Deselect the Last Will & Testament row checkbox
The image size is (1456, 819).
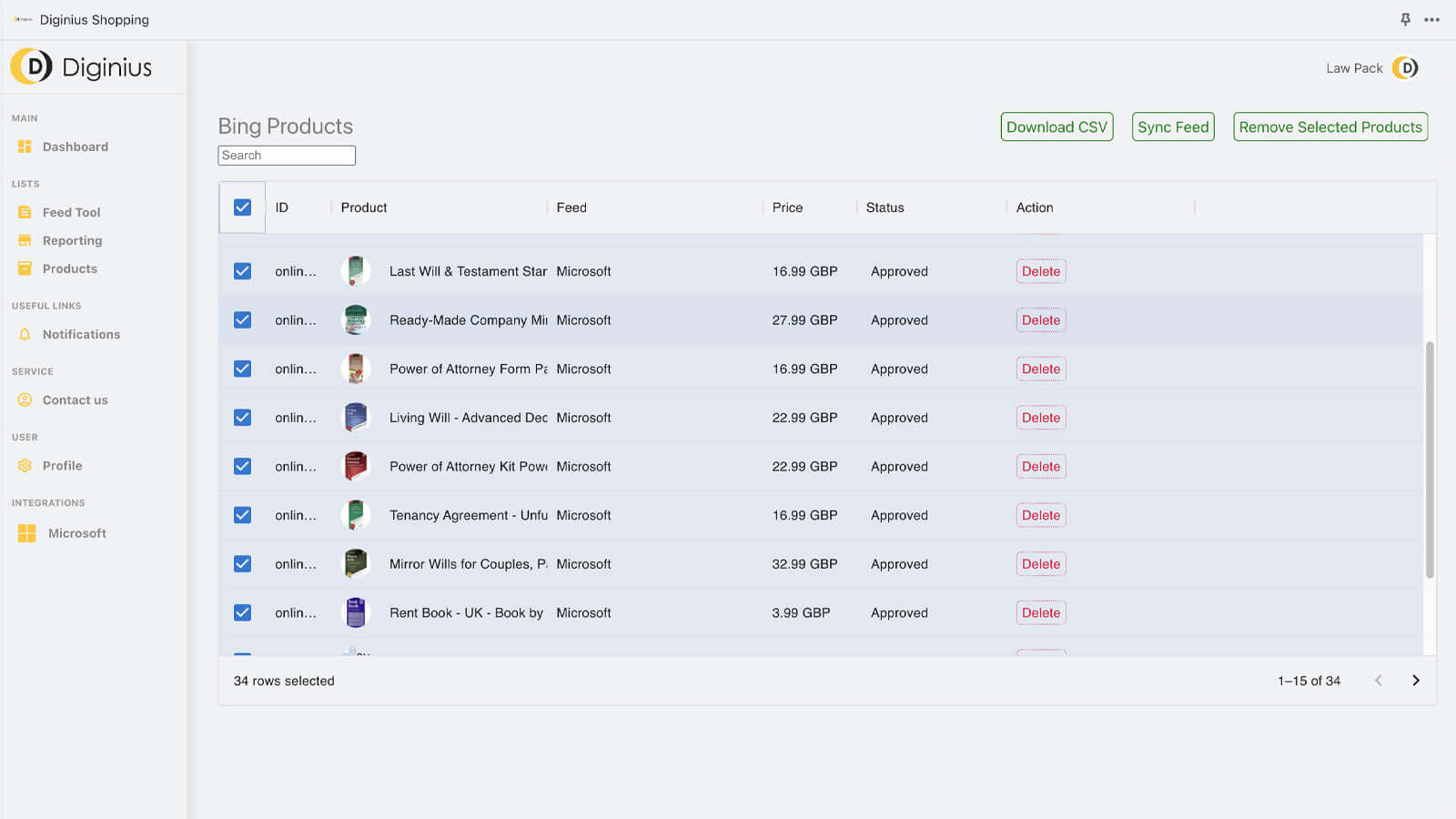click(x=242, y=270)
